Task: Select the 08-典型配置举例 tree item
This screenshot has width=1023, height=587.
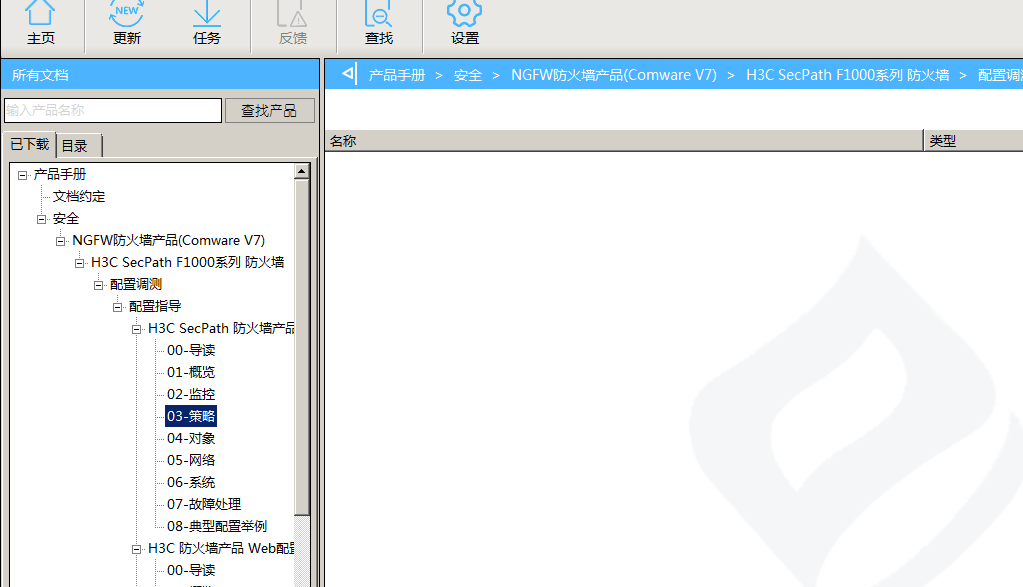Action: pyautogui.click(x=217, y=526)
